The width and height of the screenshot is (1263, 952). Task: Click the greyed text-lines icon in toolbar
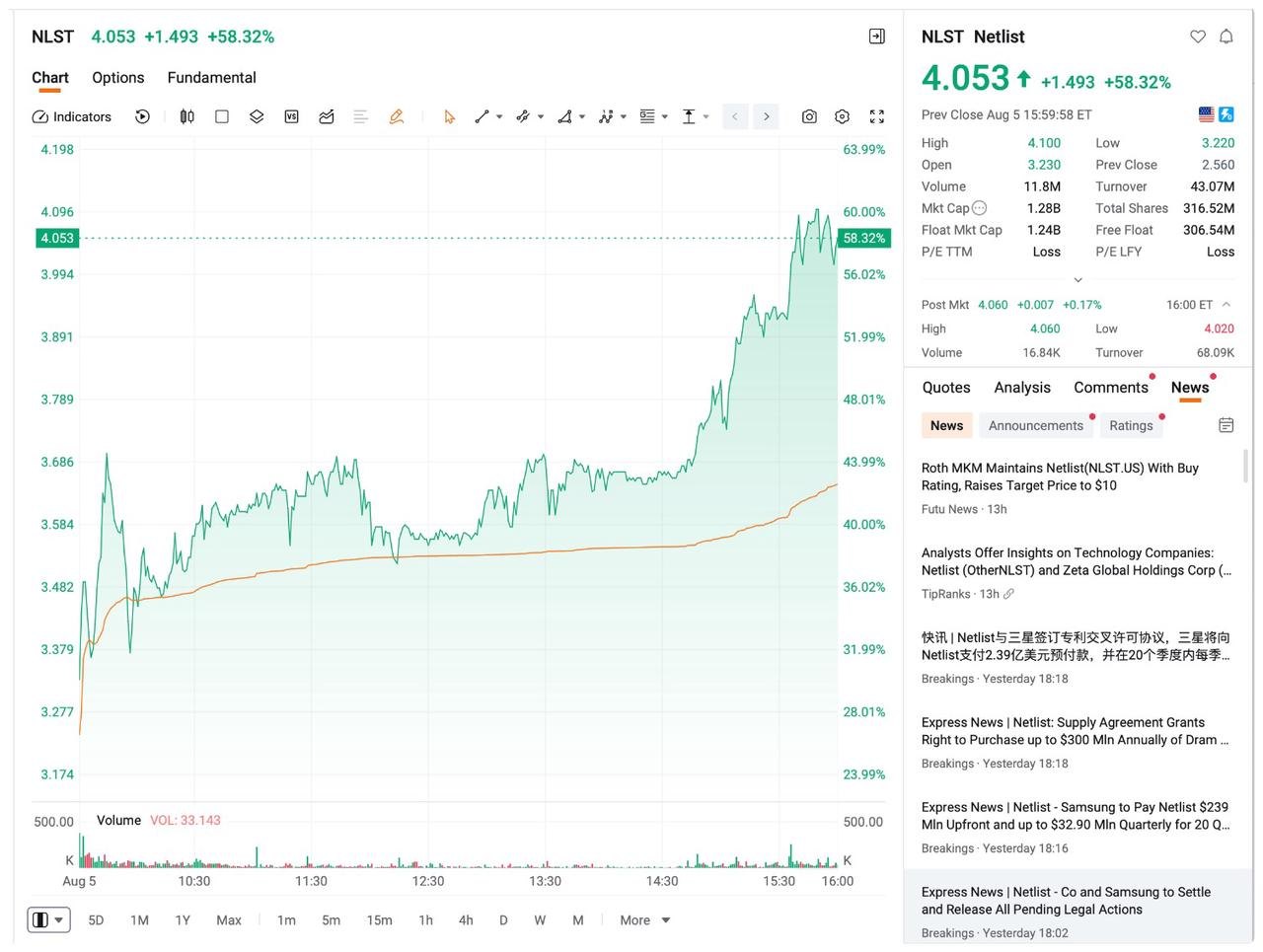tap(361, 116)
